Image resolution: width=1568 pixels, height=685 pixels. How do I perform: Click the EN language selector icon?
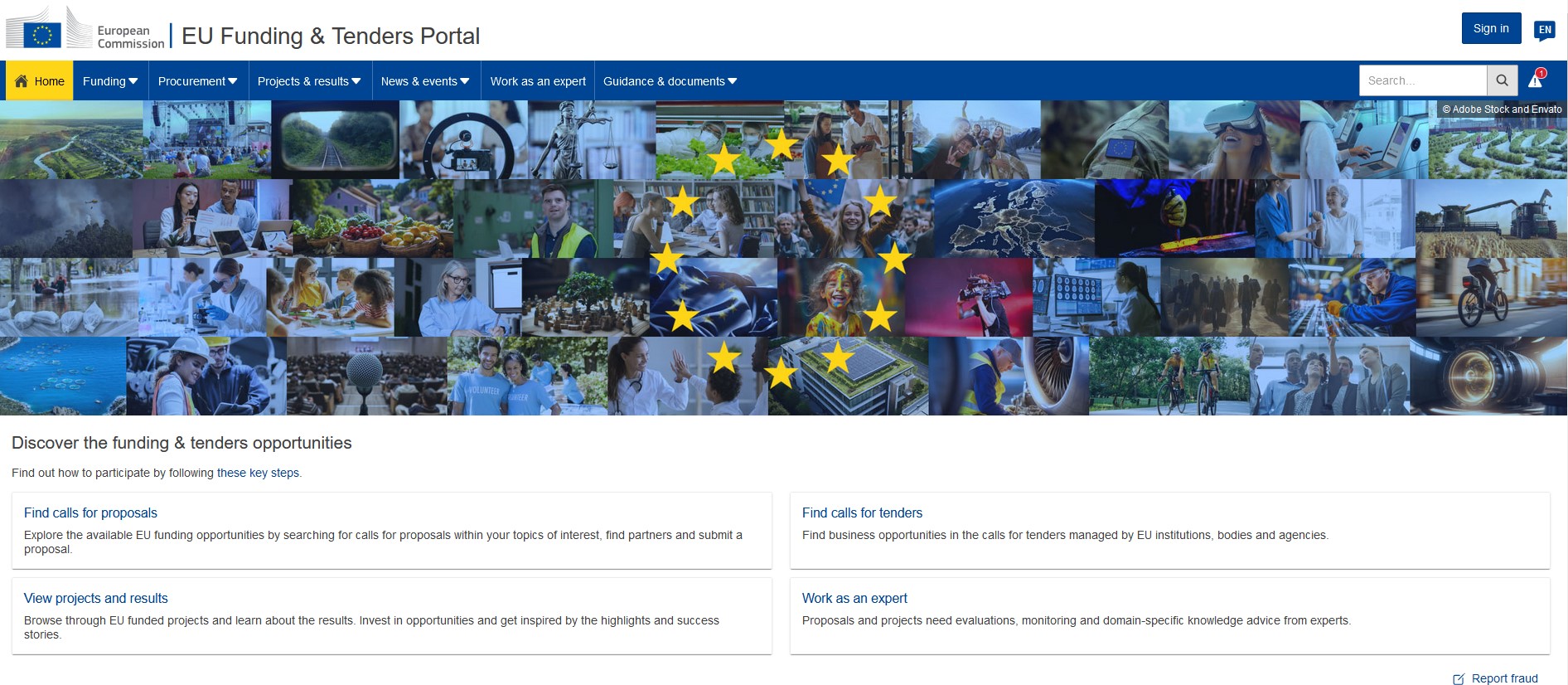[x=1544, y=30]
